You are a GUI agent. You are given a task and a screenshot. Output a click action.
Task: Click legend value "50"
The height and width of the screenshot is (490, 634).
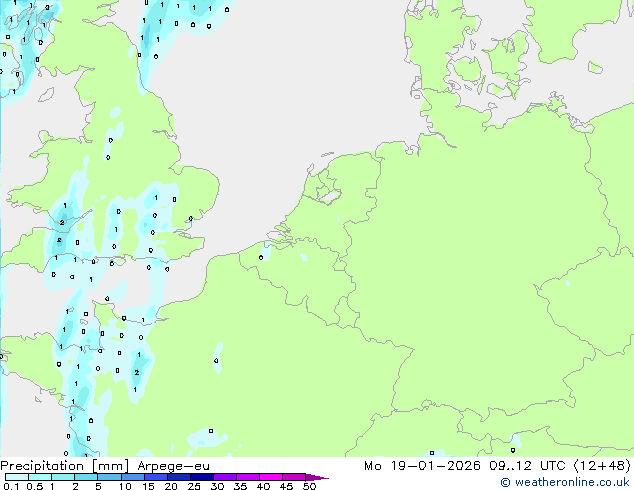pos(309,486)
